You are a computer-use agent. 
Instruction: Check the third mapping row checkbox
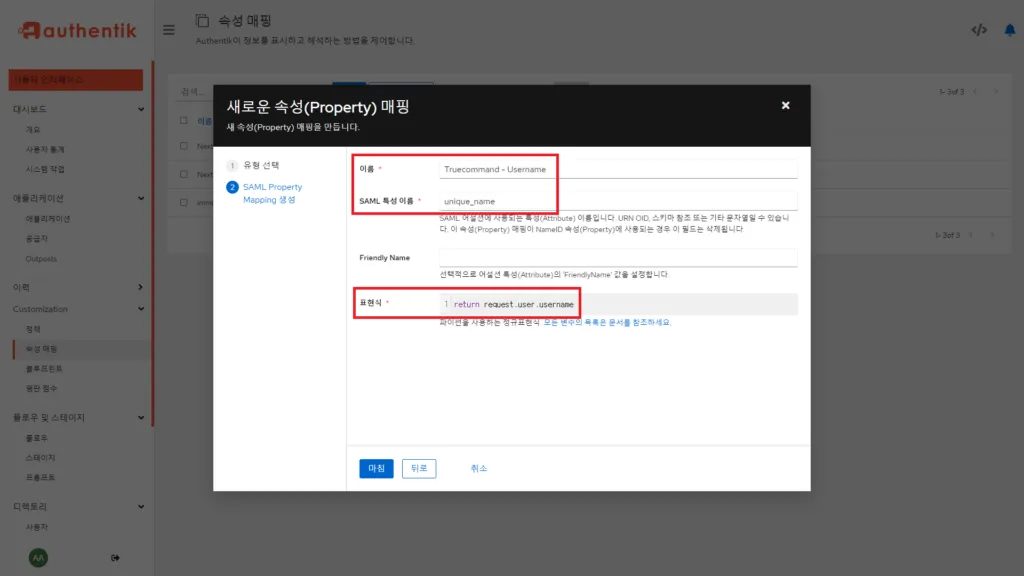(184, 201)
